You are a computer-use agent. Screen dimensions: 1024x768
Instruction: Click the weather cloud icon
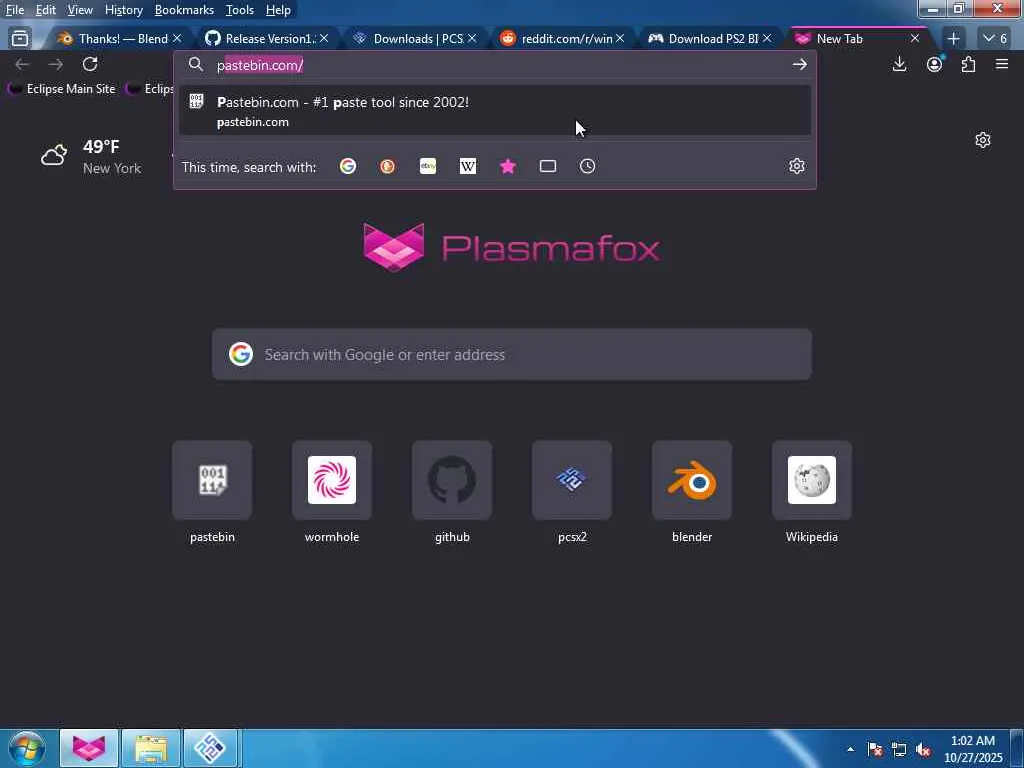tap(54, 155)
